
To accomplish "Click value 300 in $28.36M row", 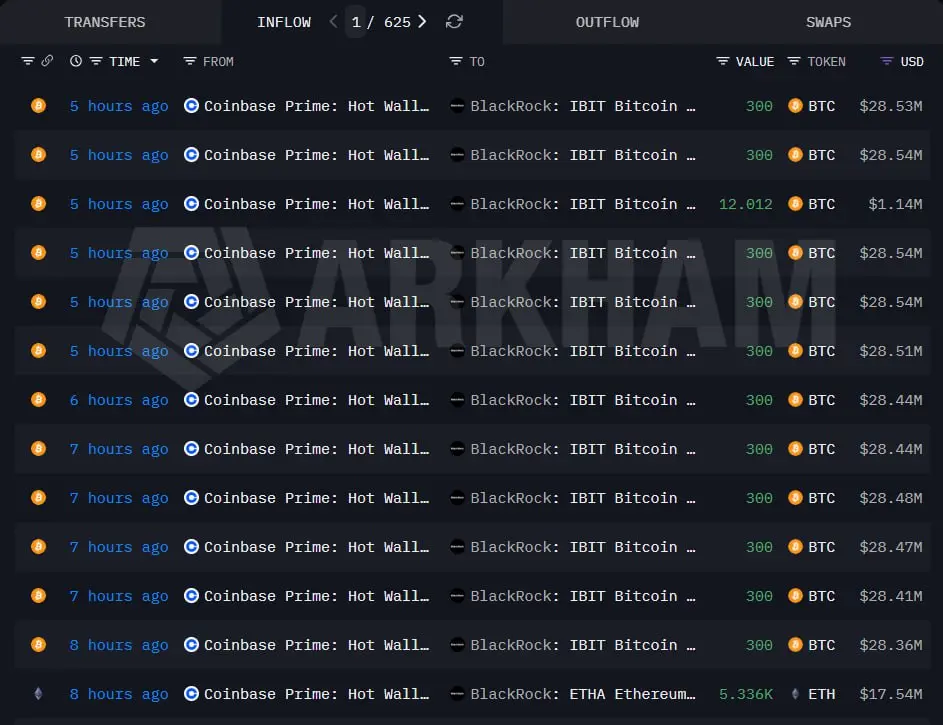I will pos(759,645).
